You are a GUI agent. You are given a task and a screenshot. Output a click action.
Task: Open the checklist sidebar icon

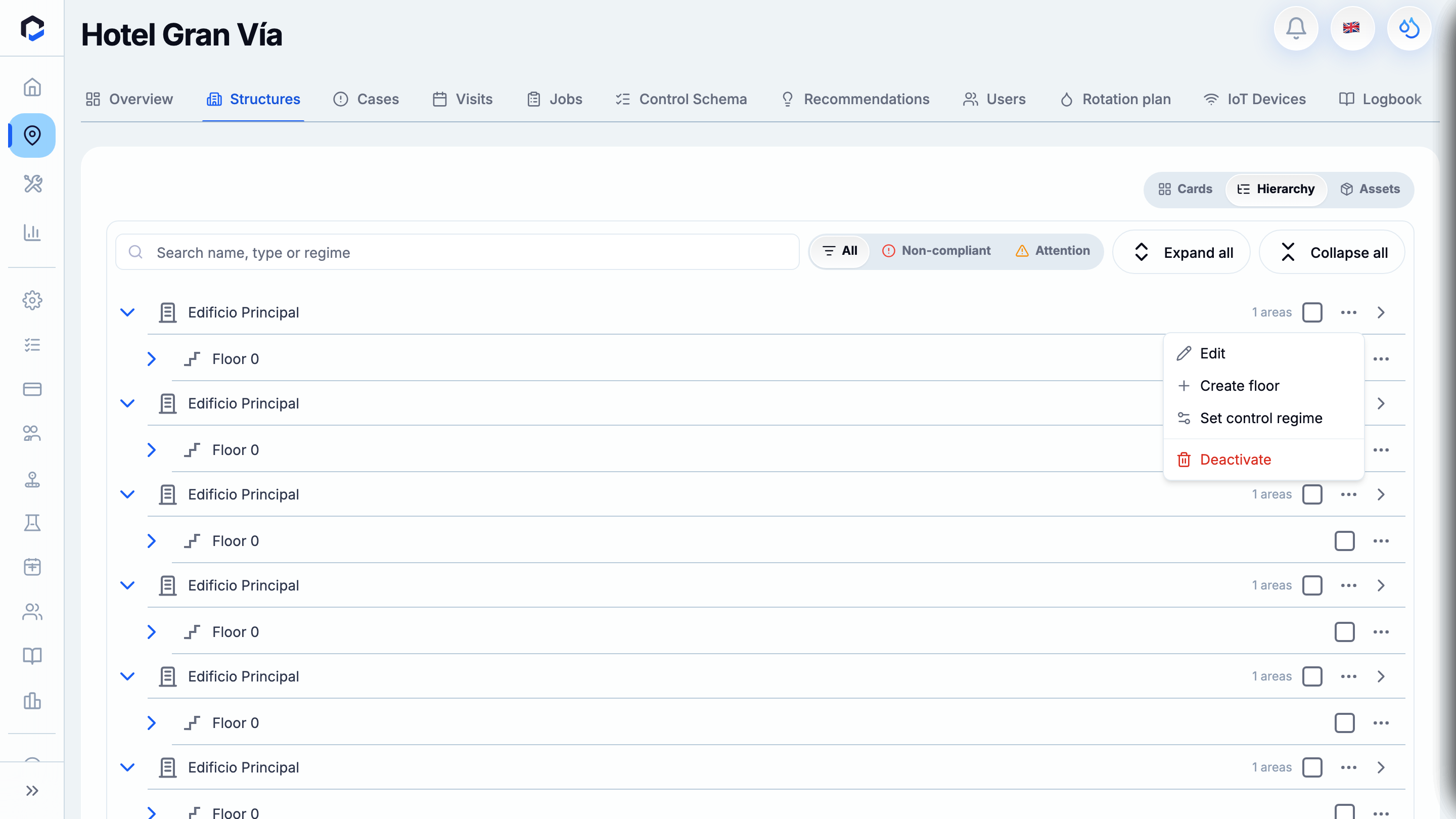point(32,345)
